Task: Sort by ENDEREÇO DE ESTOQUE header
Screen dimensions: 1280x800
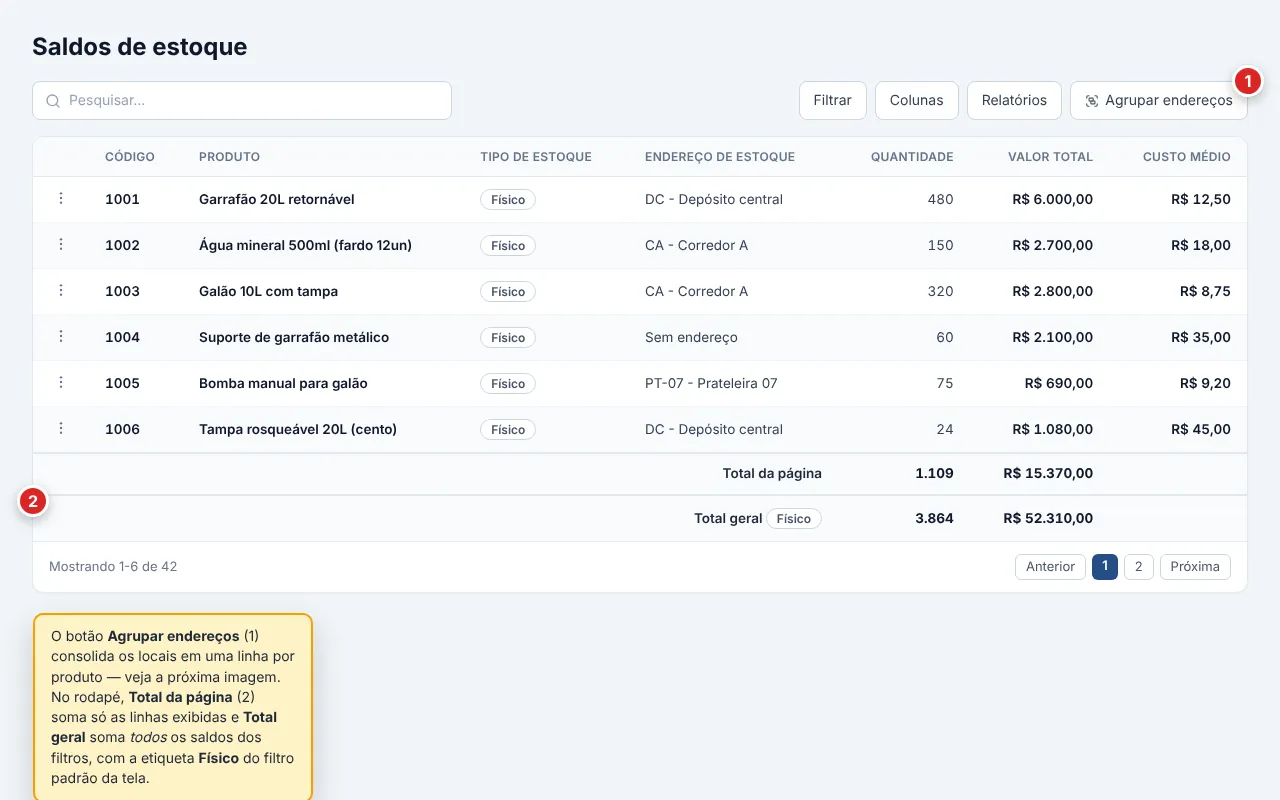Action: [720, 157]
